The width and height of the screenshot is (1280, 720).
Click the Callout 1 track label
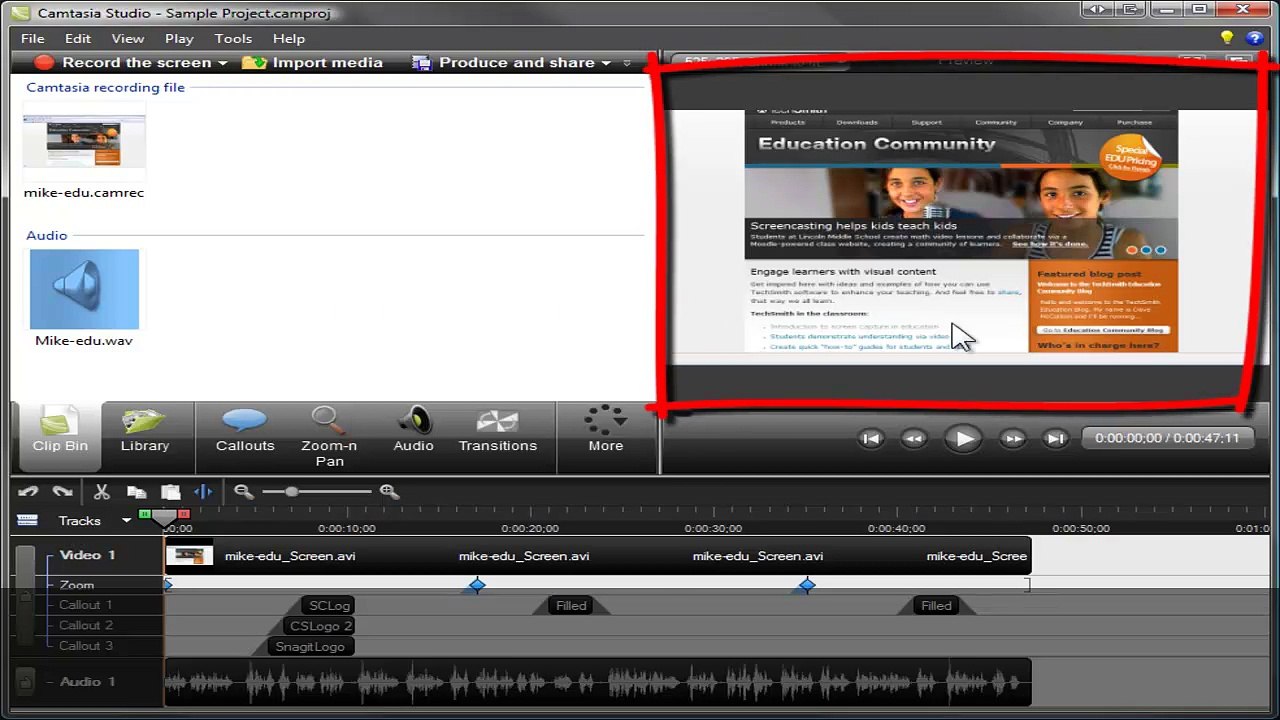pos(85,605)
